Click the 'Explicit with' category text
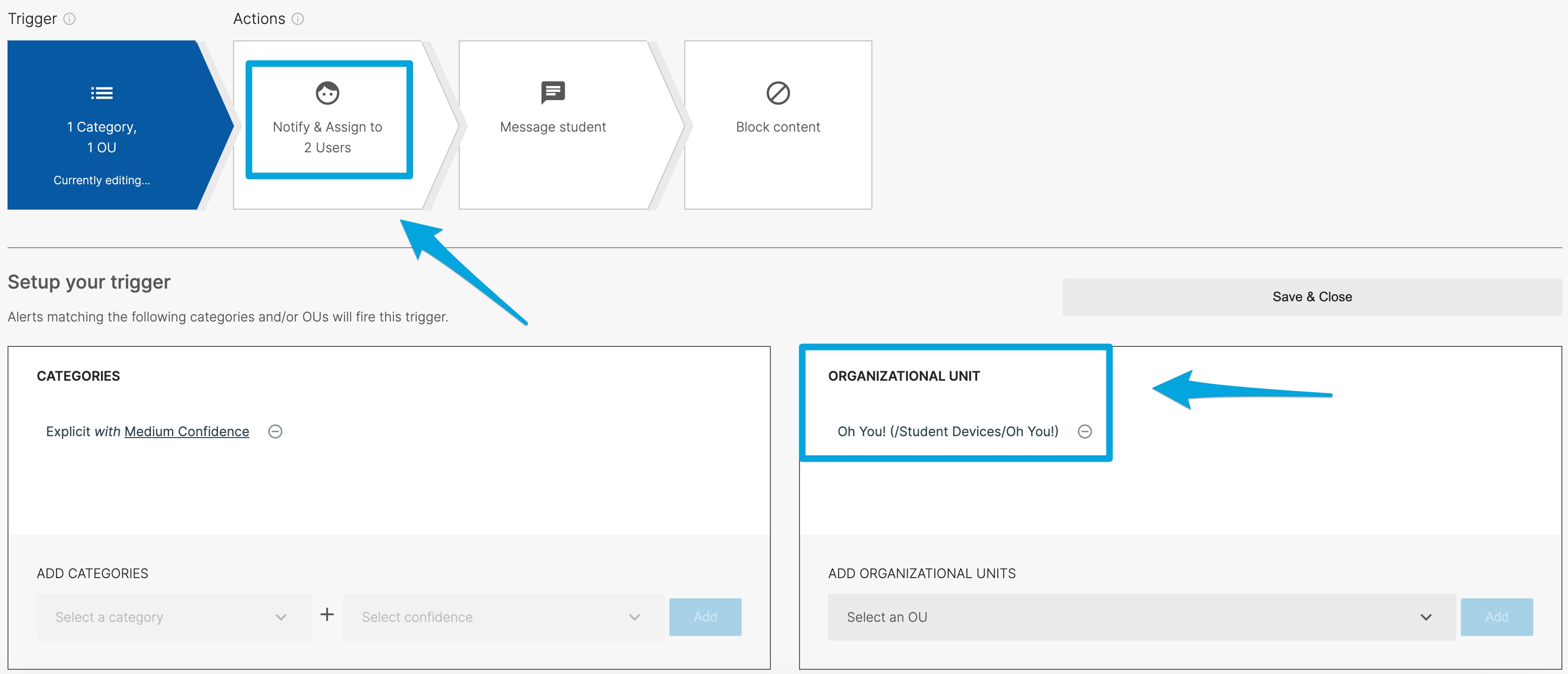 [x=83, y=431]
